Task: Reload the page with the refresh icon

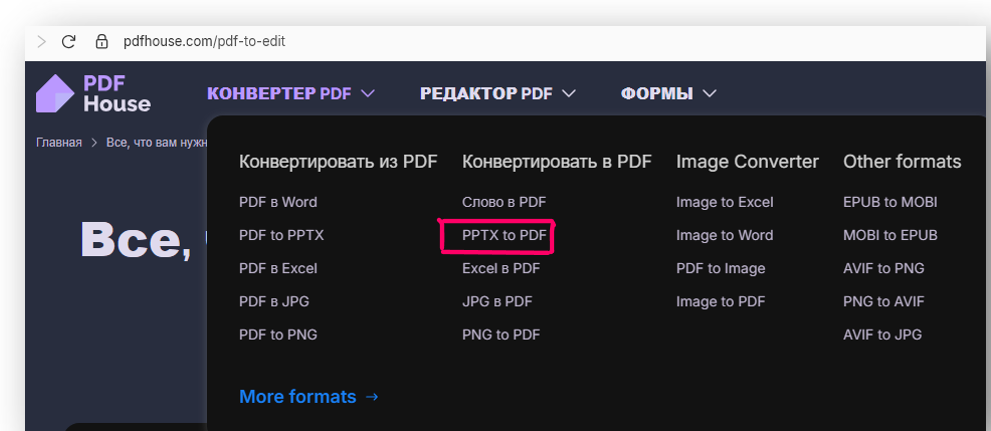Action: click(69, 42)
